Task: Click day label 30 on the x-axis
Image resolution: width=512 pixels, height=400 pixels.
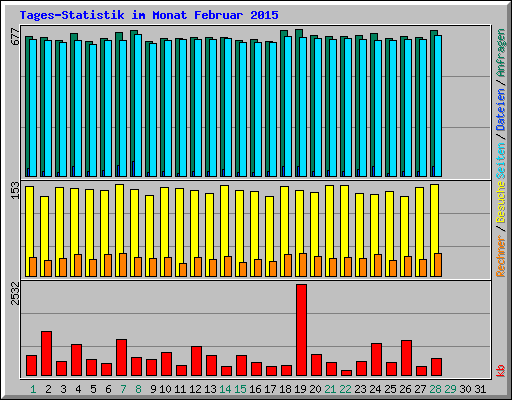Action: [x=465, y=389]
